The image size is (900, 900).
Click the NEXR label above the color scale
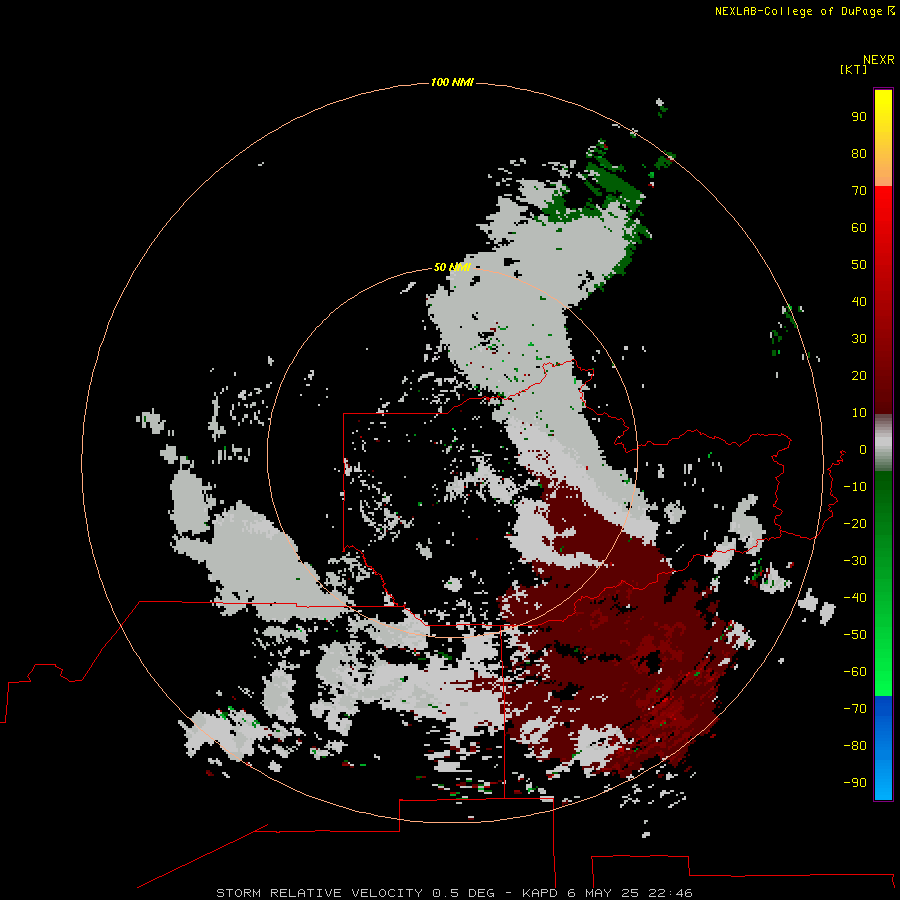878,60
